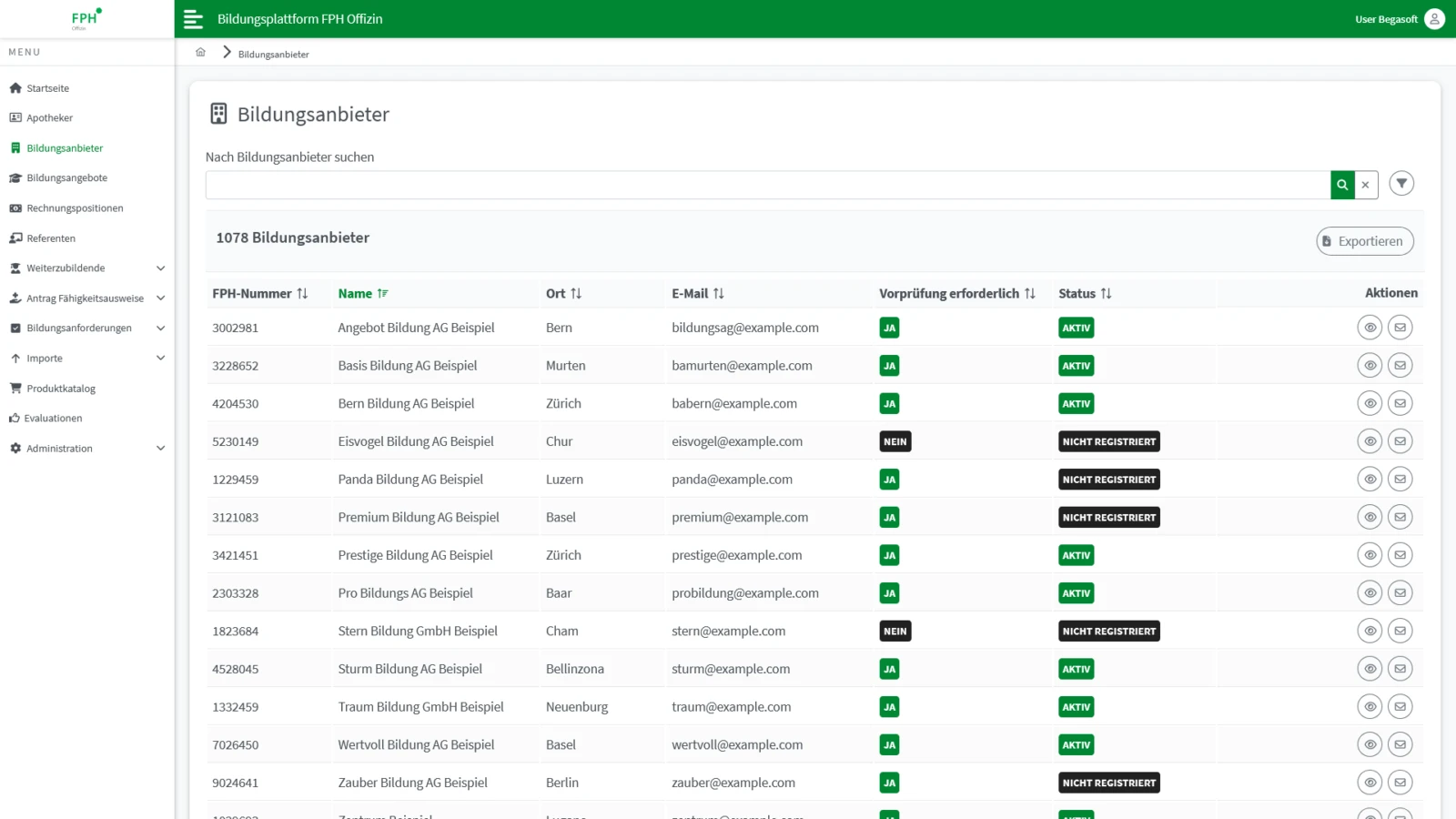The height and width of the screenshot is (819, 1456).
Task: View details of Angebot Bildung AG Beispiel
Action: pyautogui.click(x=1370, y=328)
